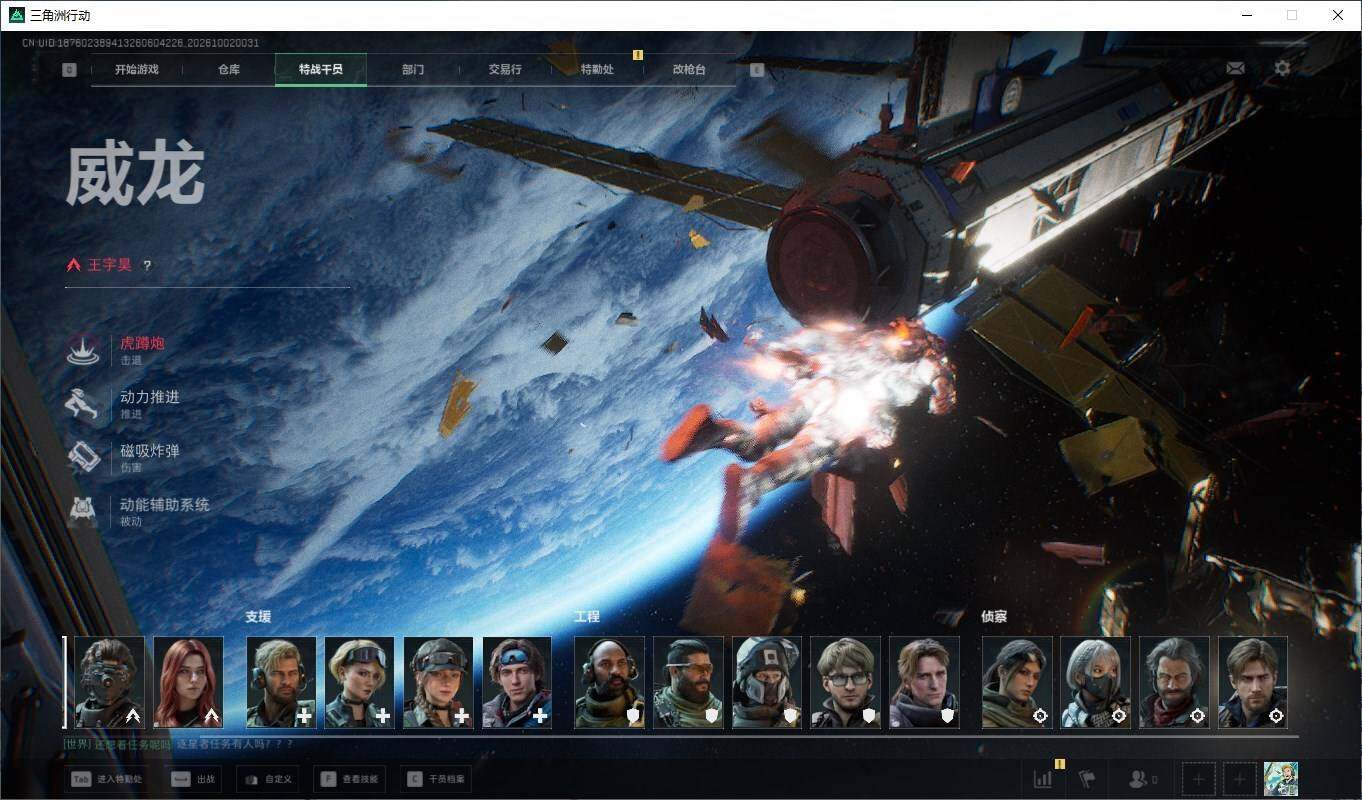Viewport: 1362px width, 800px height.
Task: Select the masked helmet engineer operator portrait
Action: (x=767, y=682)
